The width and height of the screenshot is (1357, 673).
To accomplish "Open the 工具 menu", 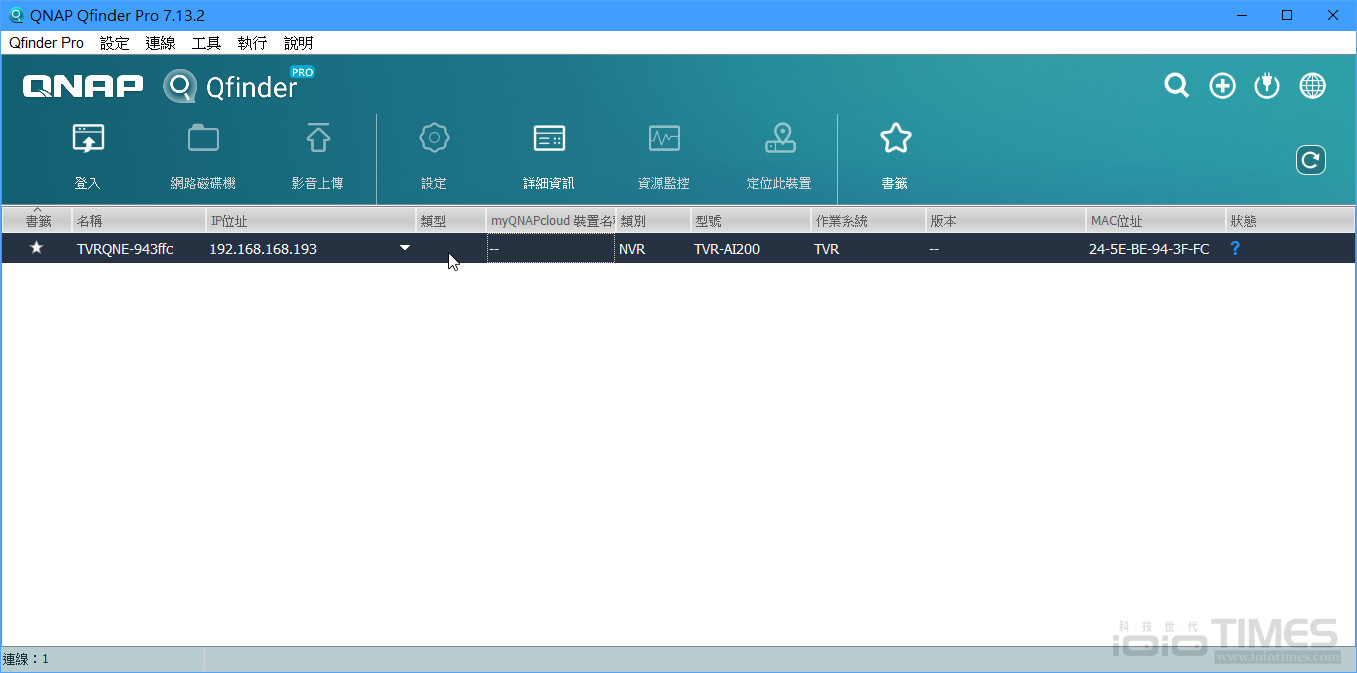I will [x=206, y=43].
